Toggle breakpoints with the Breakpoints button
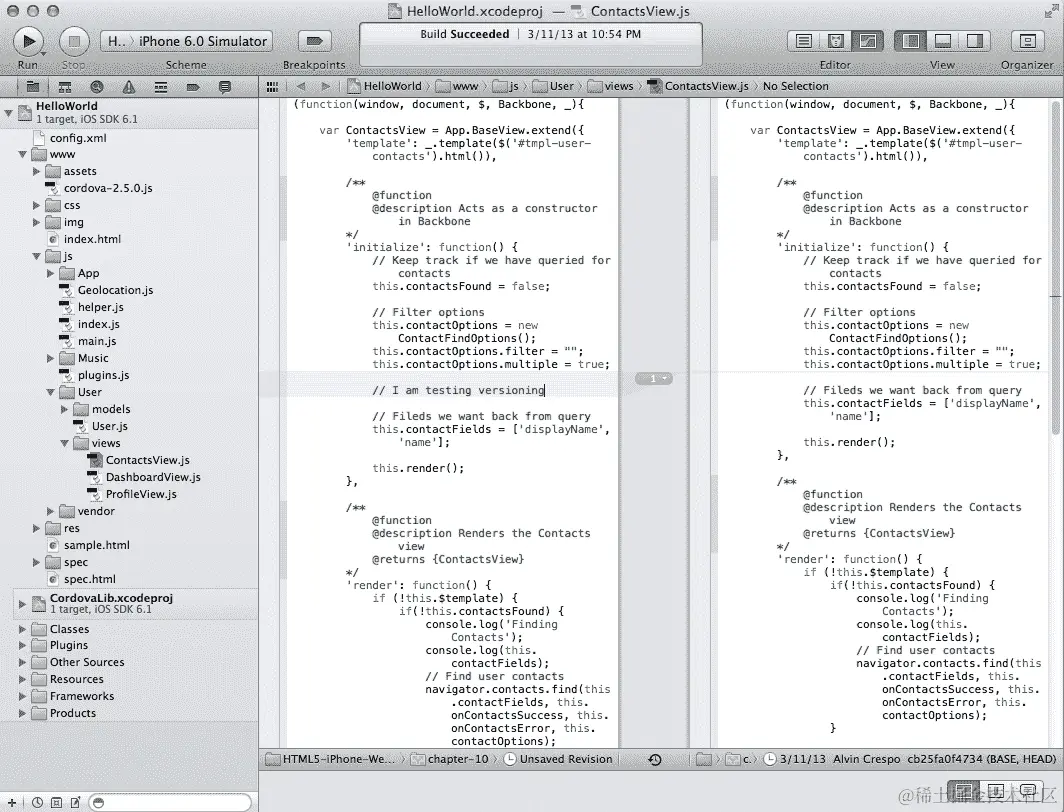 [x=313, y=42]
